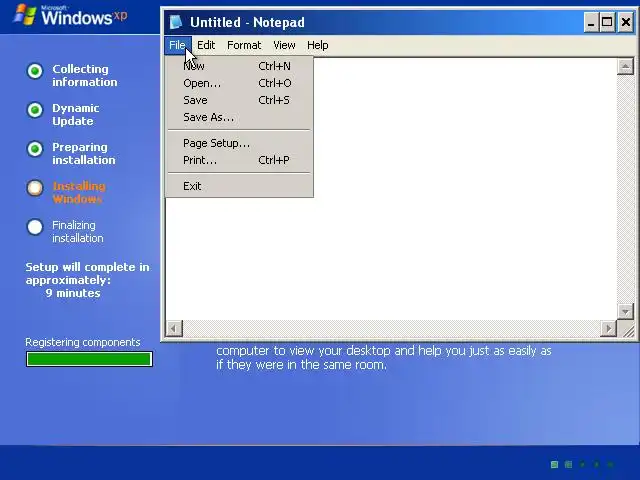Viewport: 640px width, 480px height.
Task: Select Exit from the File menu
Action: point(240,186)
